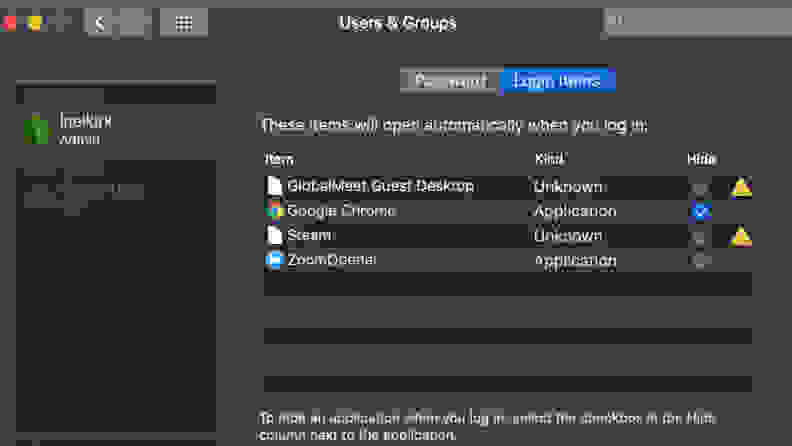Select the Login Items tab
792x446 pixels.
[x=557, y=81]
